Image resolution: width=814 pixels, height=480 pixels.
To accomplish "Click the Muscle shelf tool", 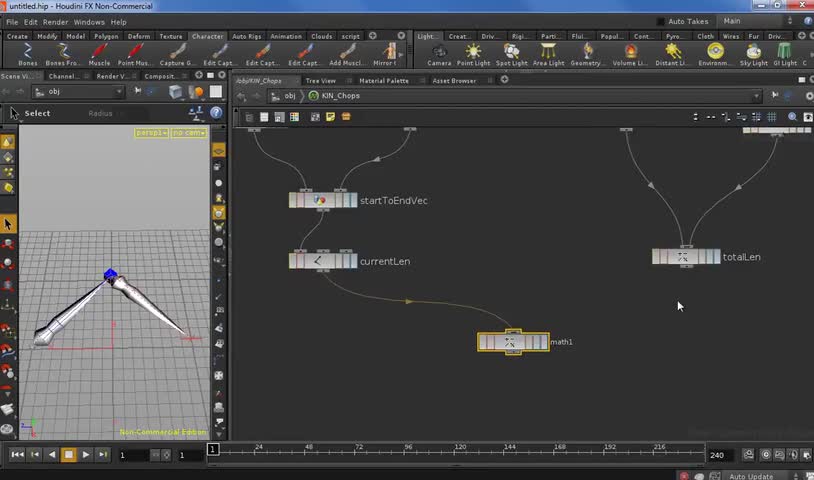I will point(99,54).
